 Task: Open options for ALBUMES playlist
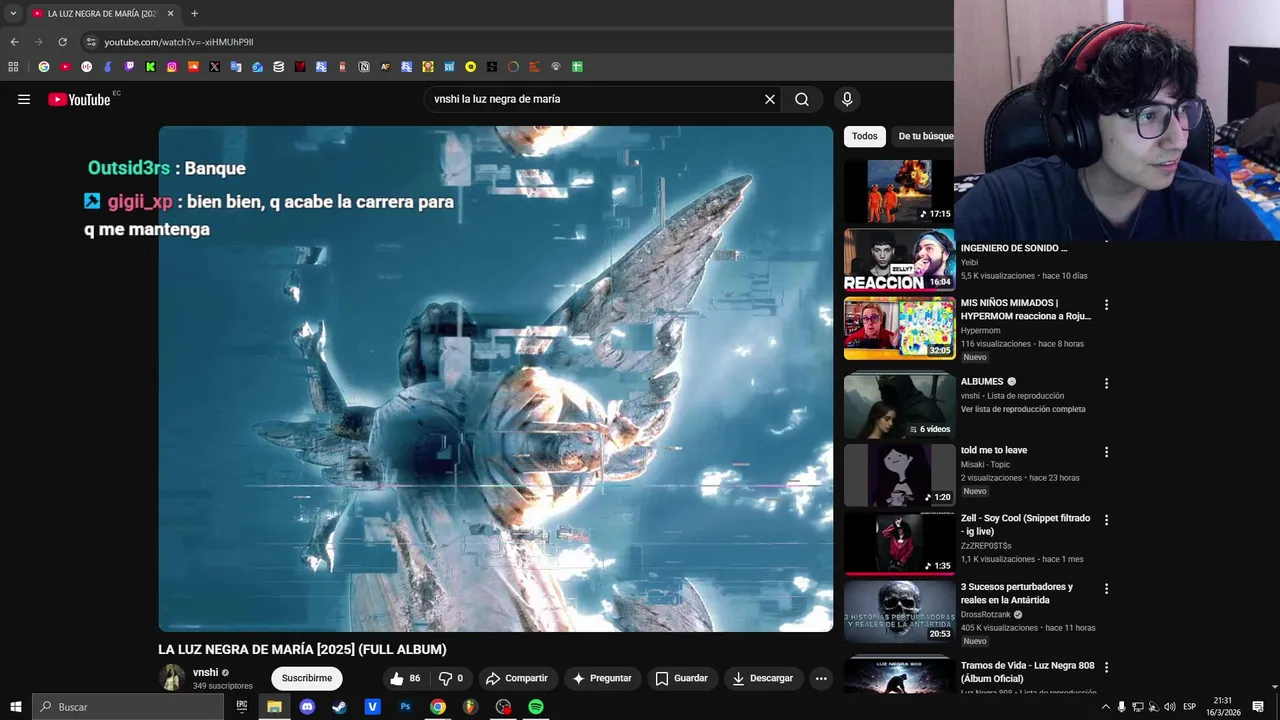(1106, 383)
